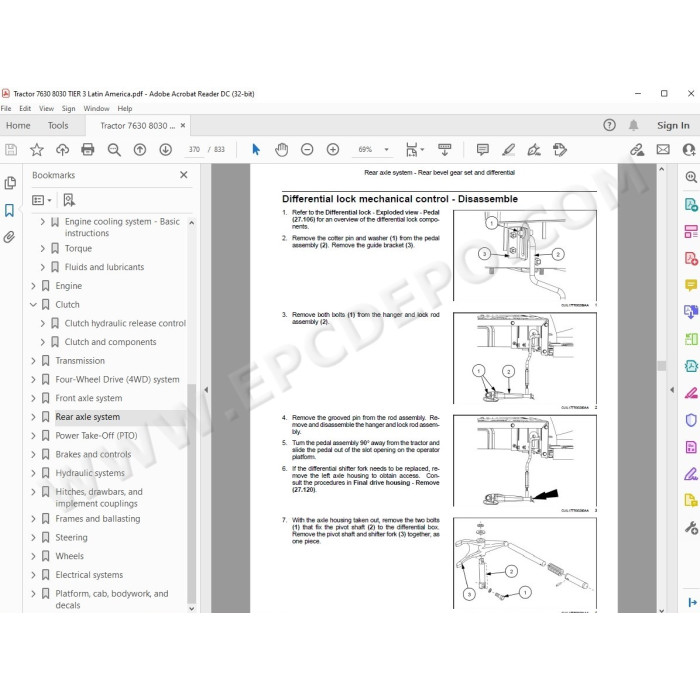This screenshot has width=700, height=700.
Task: Add a comment sticky note
Action: [x=483, y=150]
